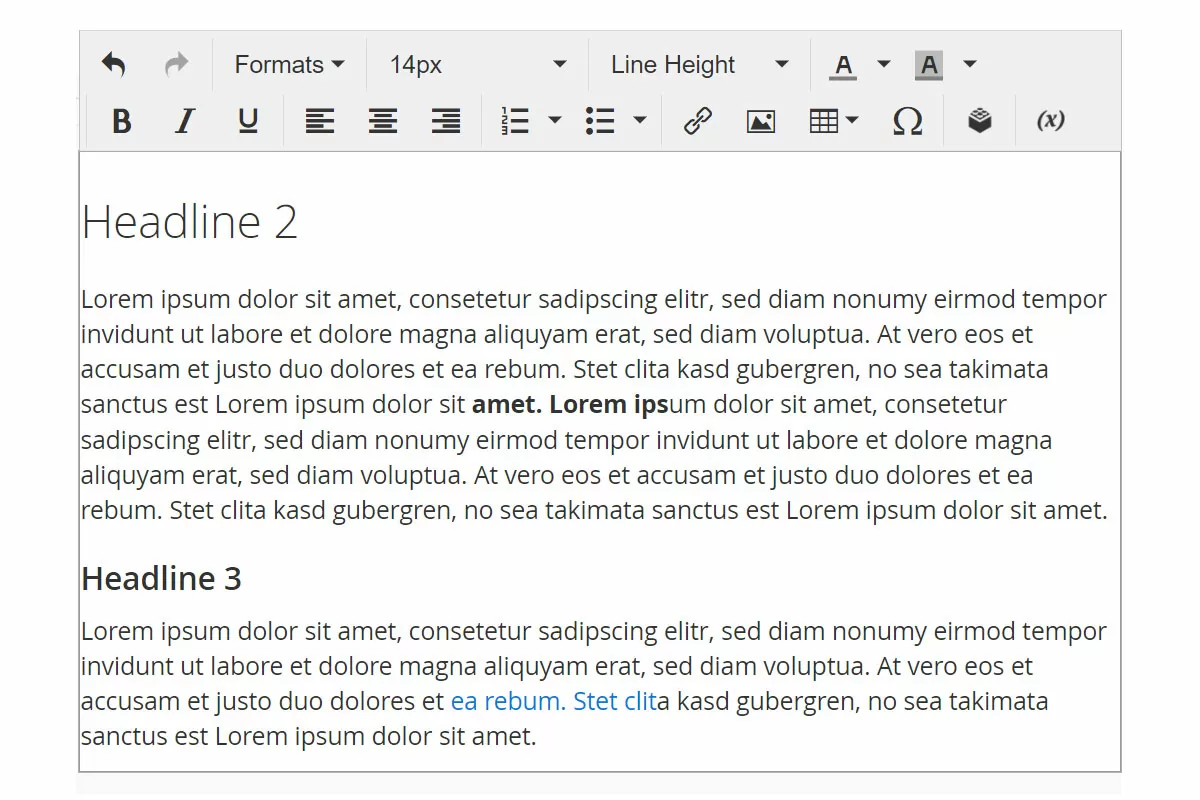
Task: Insert an image into the document
Action: [x=760, y=120]
